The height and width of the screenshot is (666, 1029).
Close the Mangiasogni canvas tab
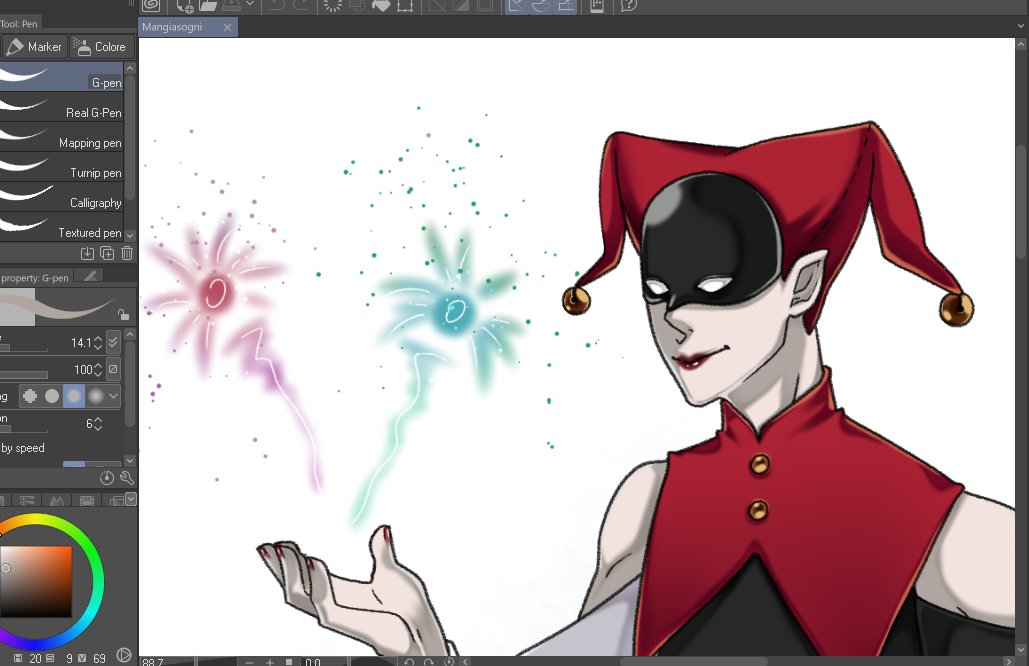point(227,27)
